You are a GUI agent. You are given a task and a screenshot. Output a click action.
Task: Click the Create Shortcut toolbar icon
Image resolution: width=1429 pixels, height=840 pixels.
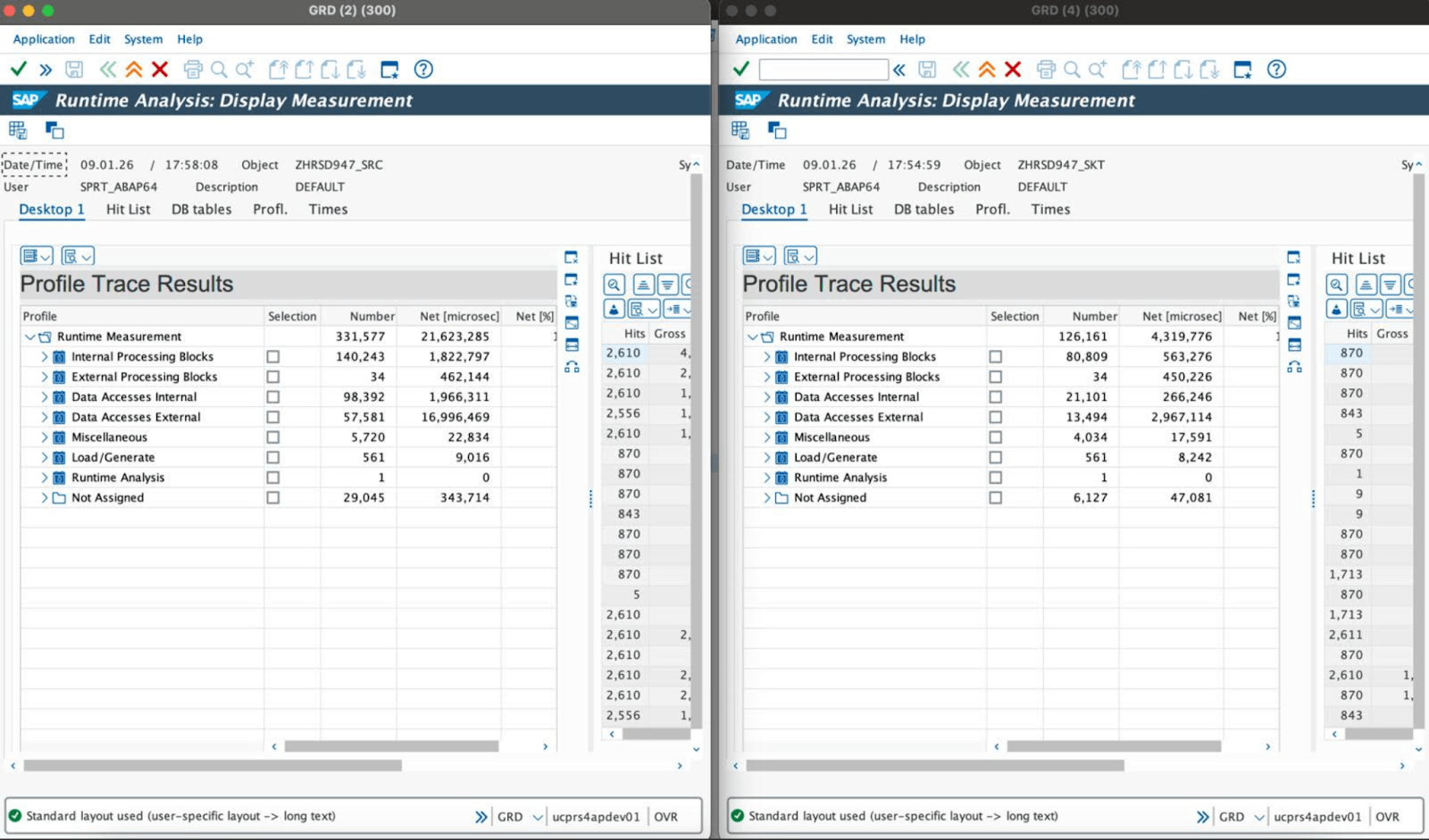pyautogui.click(x=389, y=69)
